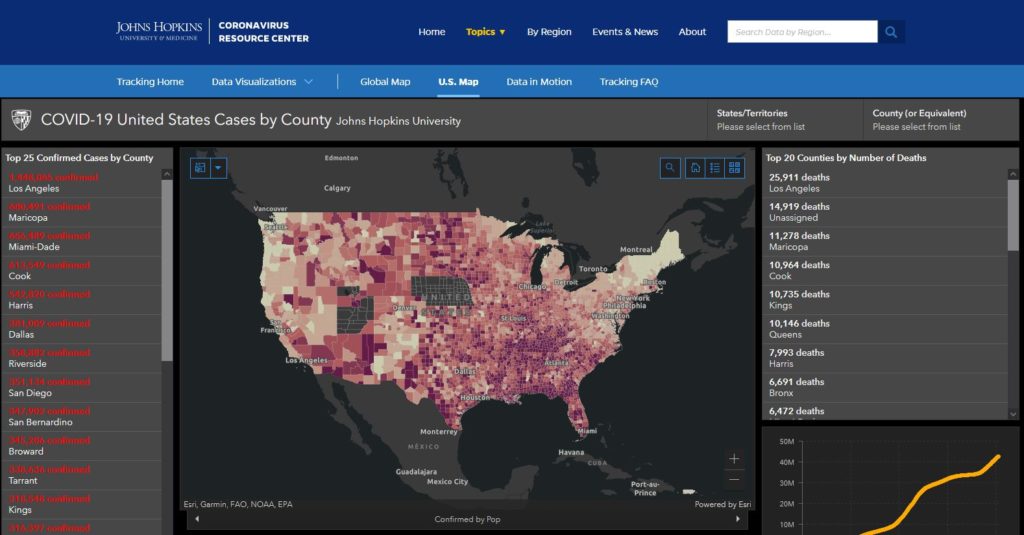The image size is (1024, 535).
Task: Zoom in with the map plus button
Action: [734, 459]
